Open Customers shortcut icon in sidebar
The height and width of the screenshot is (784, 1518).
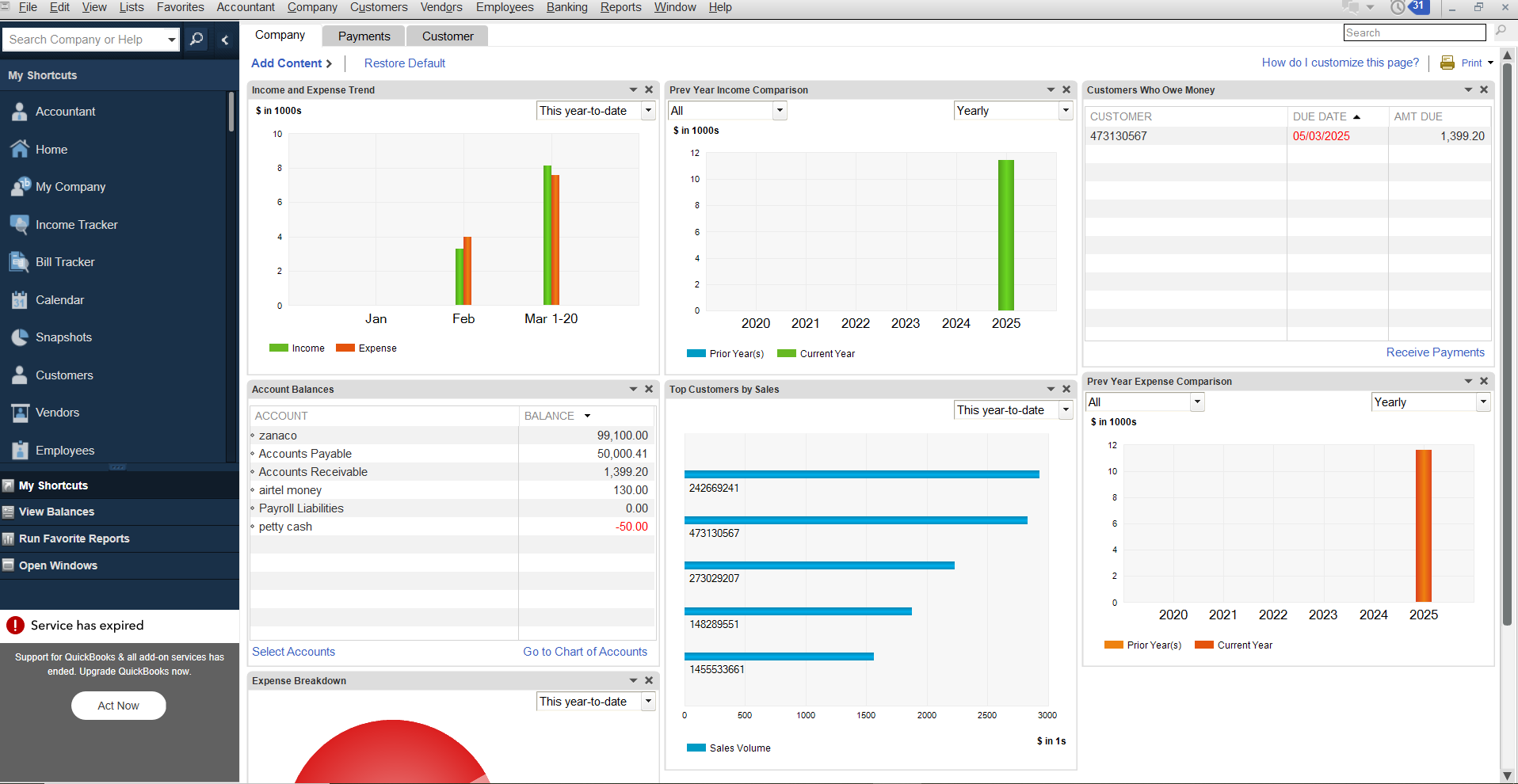click(20, 375)
